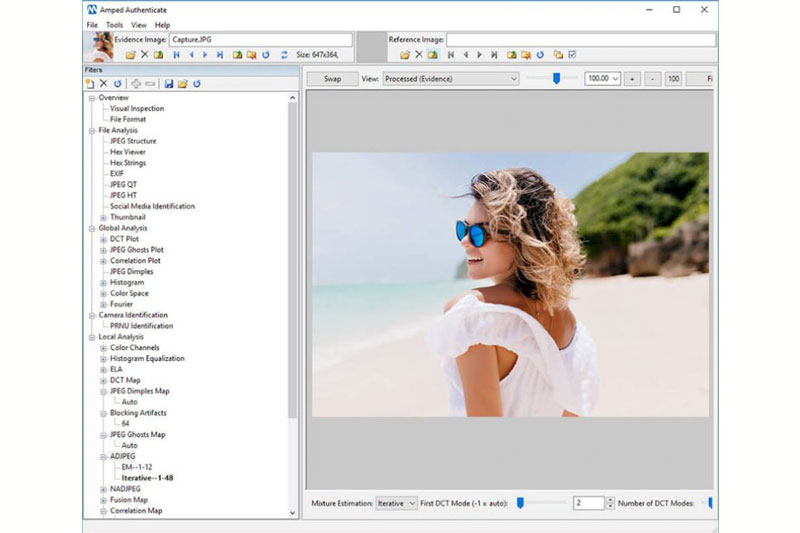Click the evidence sync arrows icon
800x533 pixels.
click(x=284, y=55)
